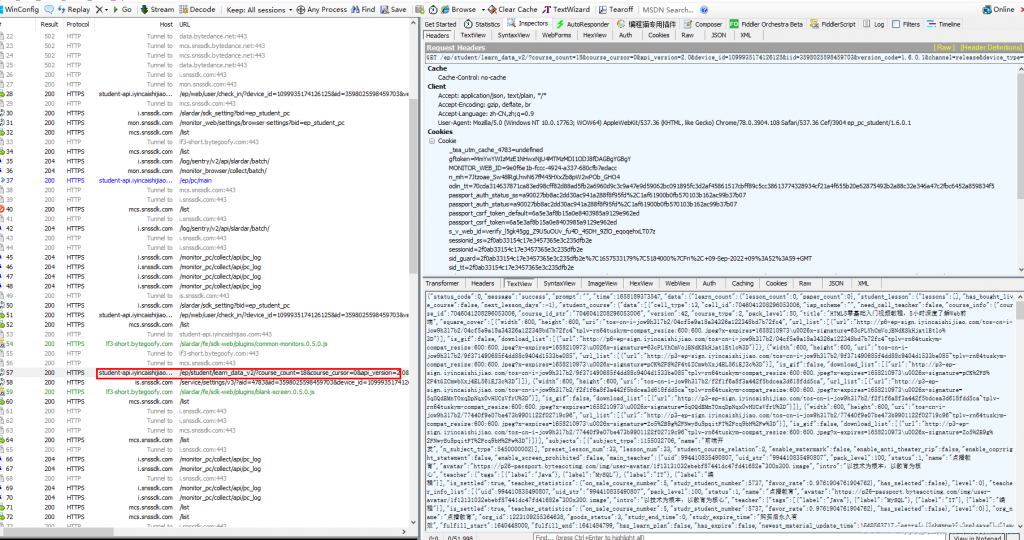The width and height of the screenshot is (1024, 540).
Task: Select request WebForms inspector tab
Action: (x=556, y=35)
